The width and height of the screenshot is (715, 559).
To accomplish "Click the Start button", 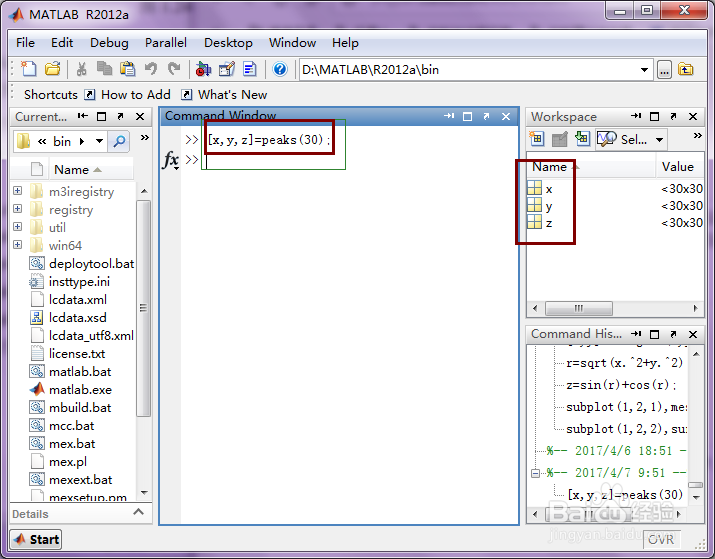I will tap(36, 539).
